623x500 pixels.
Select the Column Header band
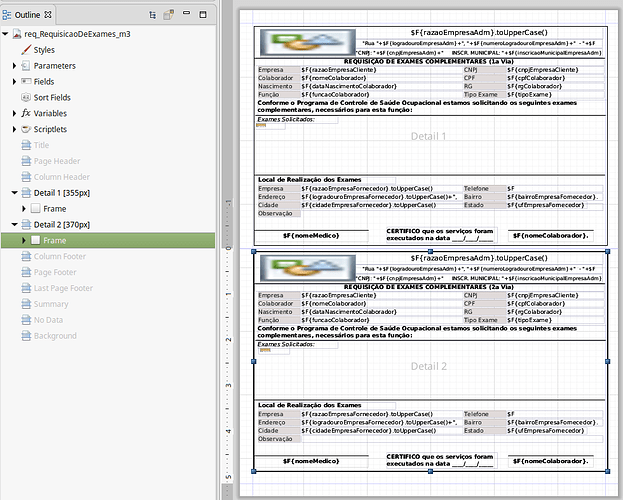coord(62,177)
